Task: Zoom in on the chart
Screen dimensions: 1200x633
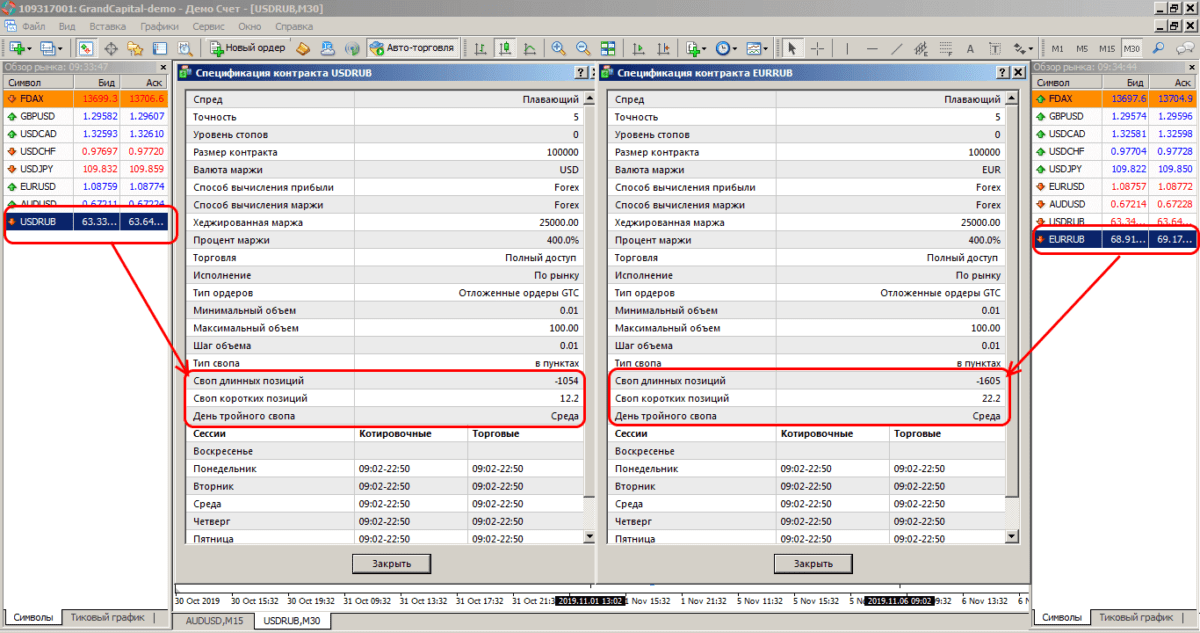Action: coord(557,47)
